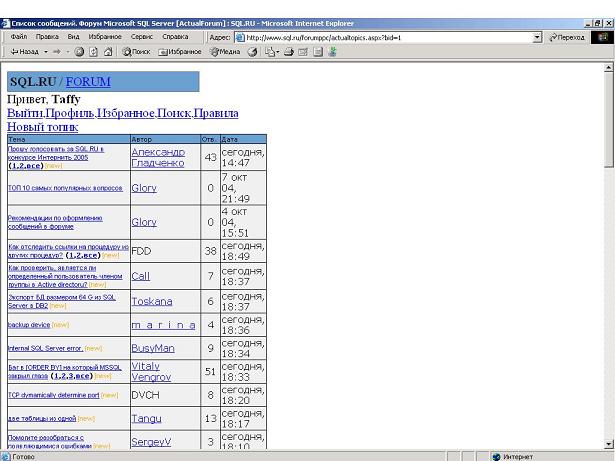This screenshot has width=615, height=461.
Task: Open the Сервис menu
Action: point(142,37)
